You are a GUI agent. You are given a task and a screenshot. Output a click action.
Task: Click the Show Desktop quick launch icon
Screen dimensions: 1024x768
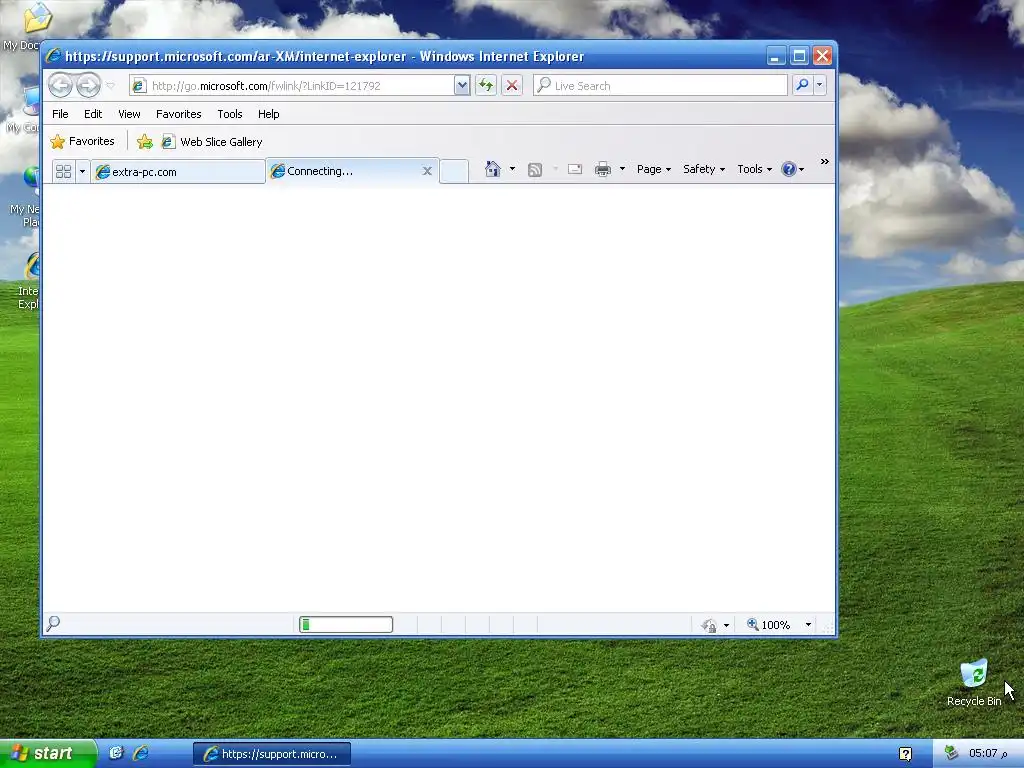pyautogui.click(x=116, y=753)
